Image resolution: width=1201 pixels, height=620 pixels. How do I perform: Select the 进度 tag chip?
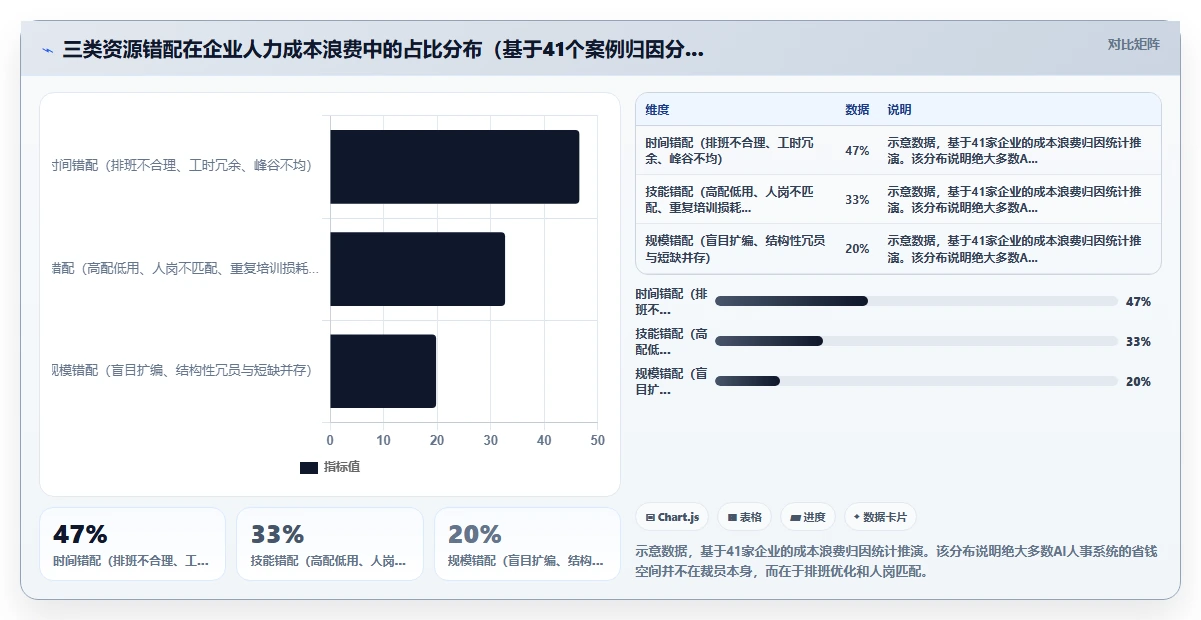coord(808,517)
